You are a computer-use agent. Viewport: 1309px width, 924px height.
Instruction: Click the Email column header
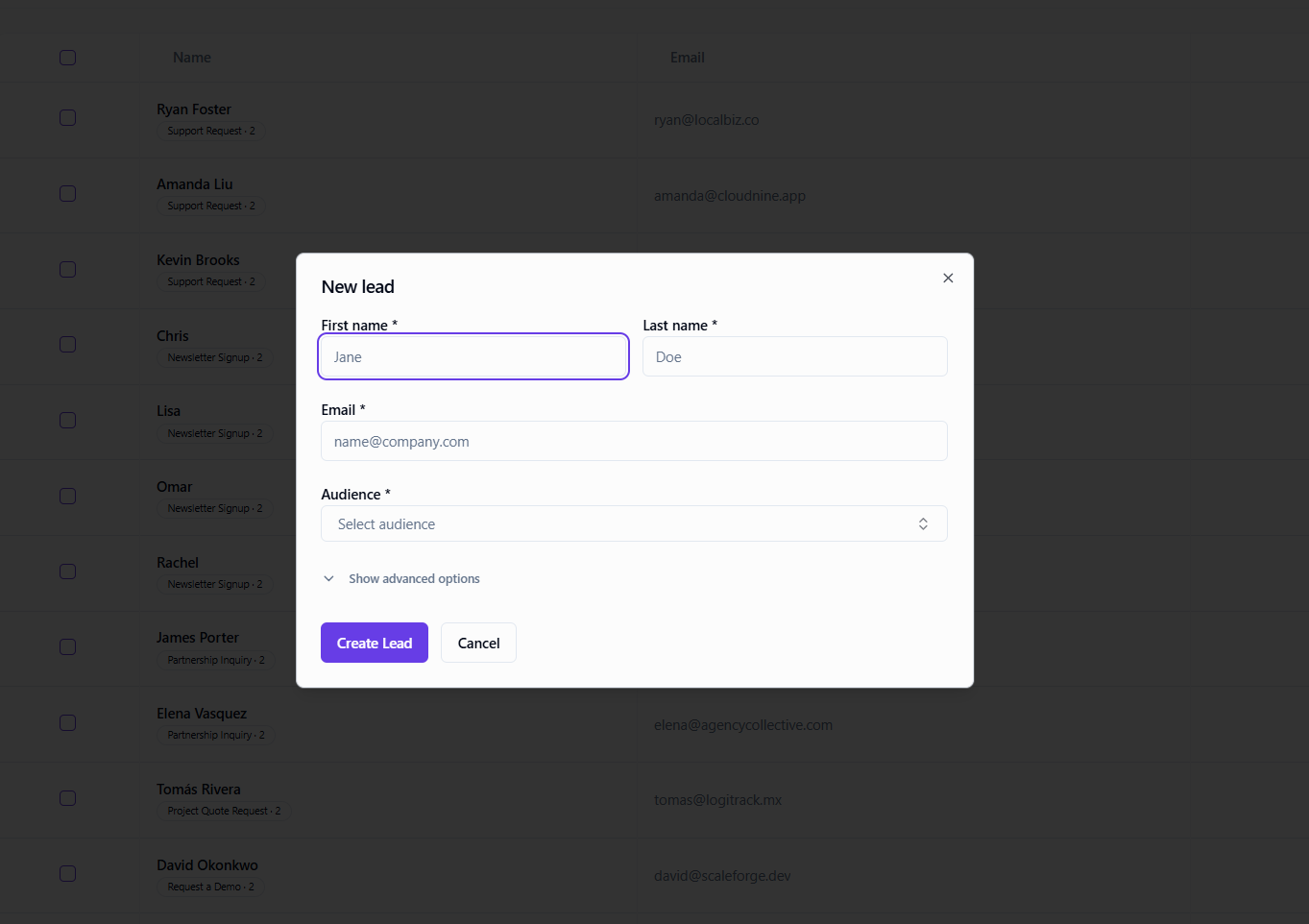click(688, 58)
